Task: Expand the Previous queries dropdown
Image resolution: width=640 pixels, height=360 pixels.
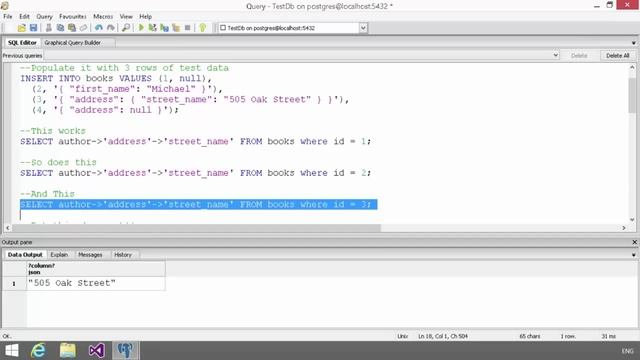Action: coord(556,55)
